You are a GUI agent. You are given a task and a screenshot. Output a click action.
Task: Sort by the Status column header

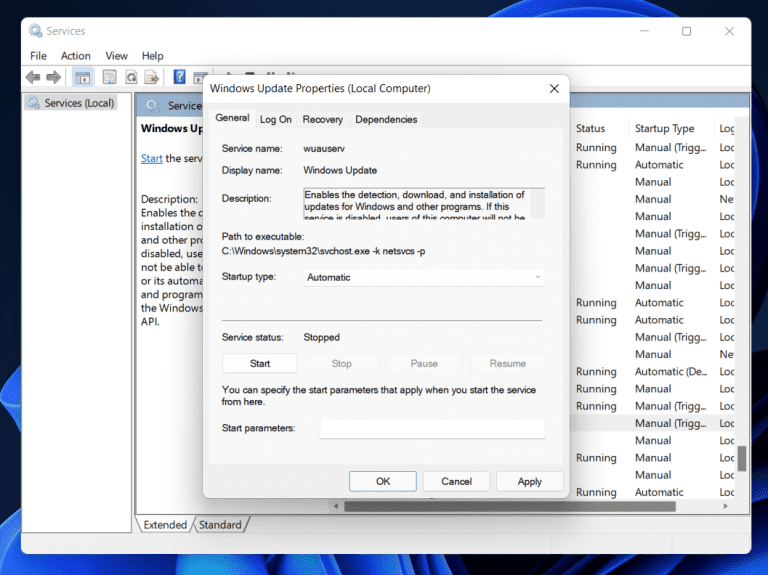pos(590,128)
